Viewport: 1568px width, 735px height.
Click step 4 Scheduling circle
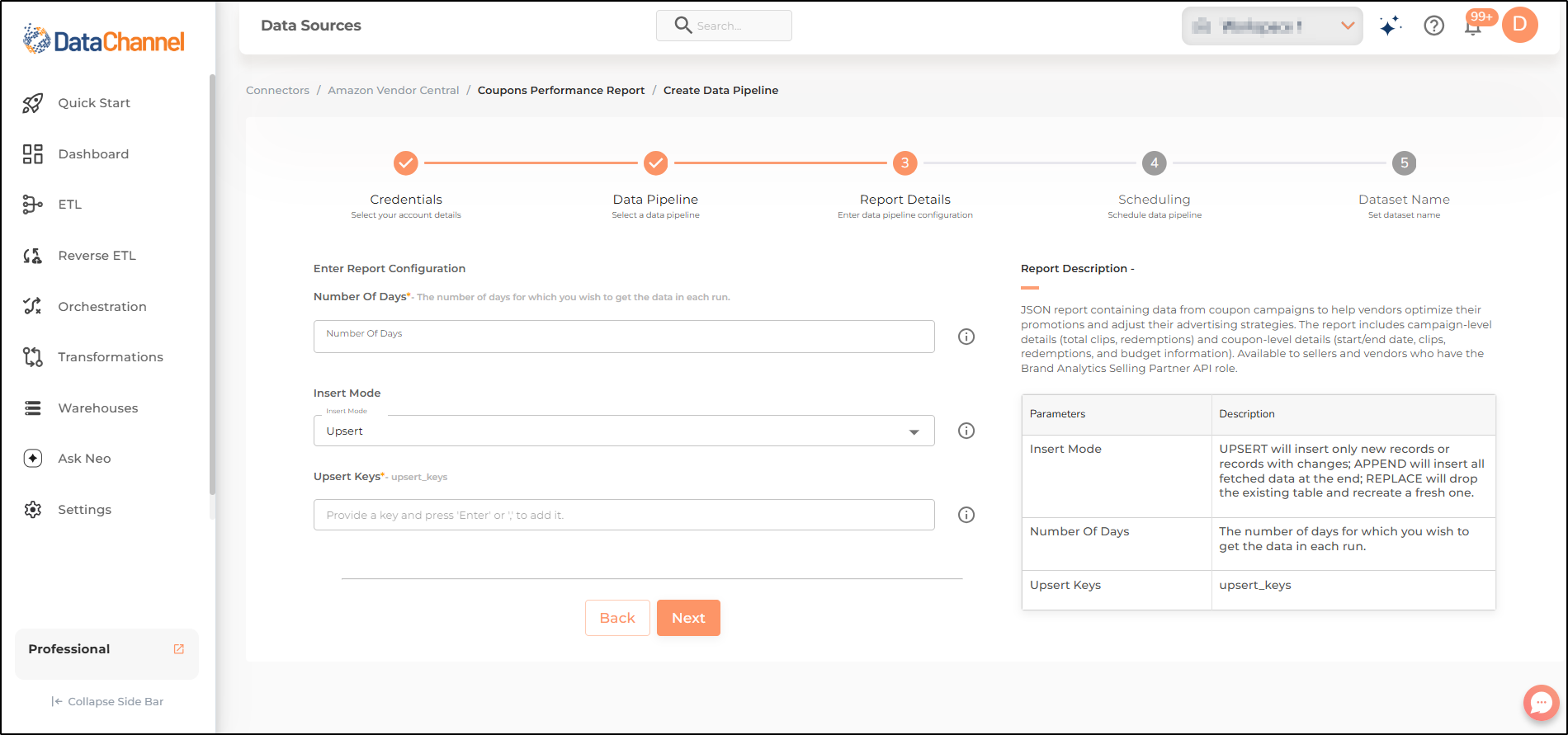tap(1155, 163)
